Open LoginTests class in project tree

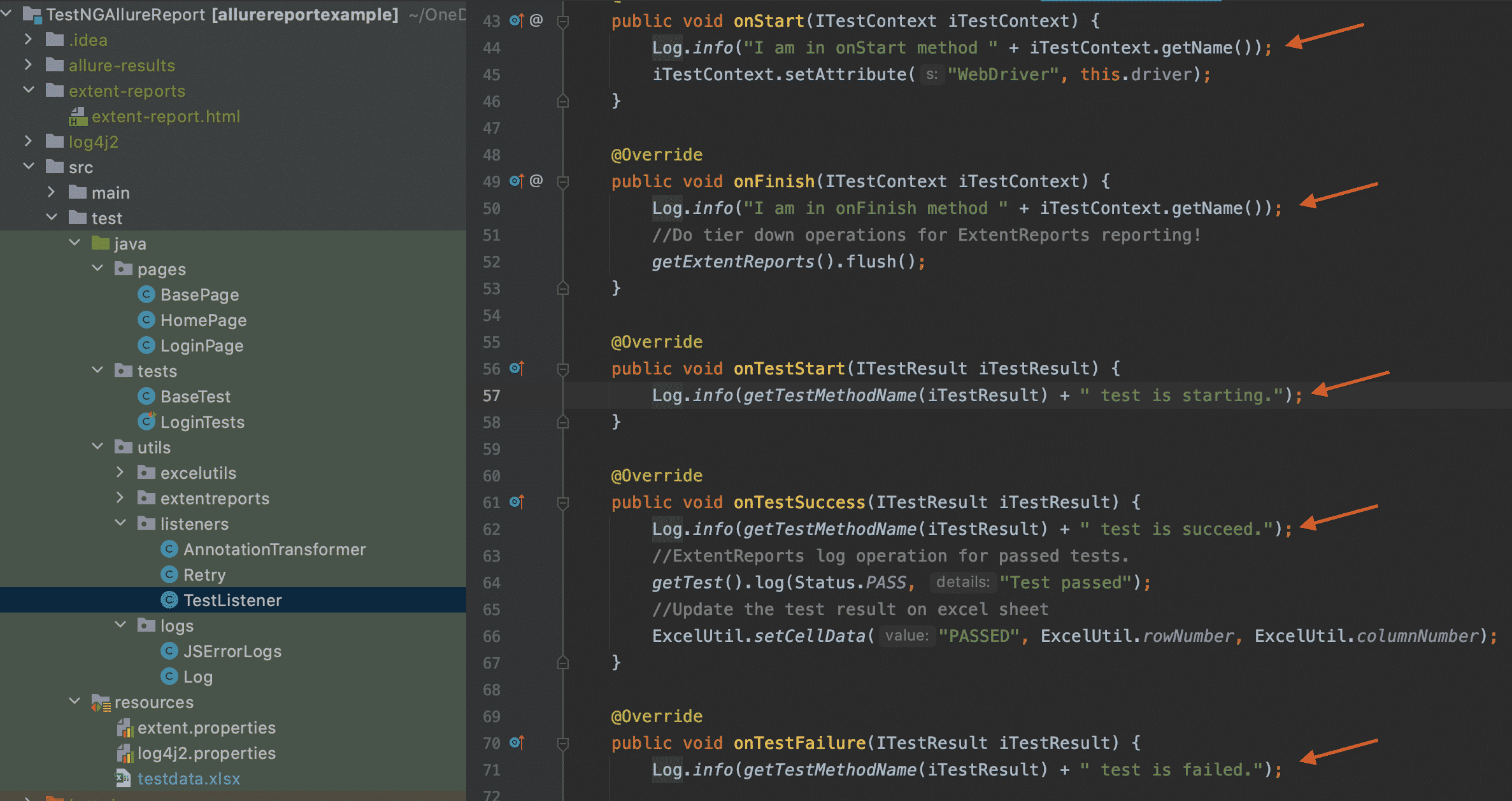pyautogui.click(x=202, y=422)
